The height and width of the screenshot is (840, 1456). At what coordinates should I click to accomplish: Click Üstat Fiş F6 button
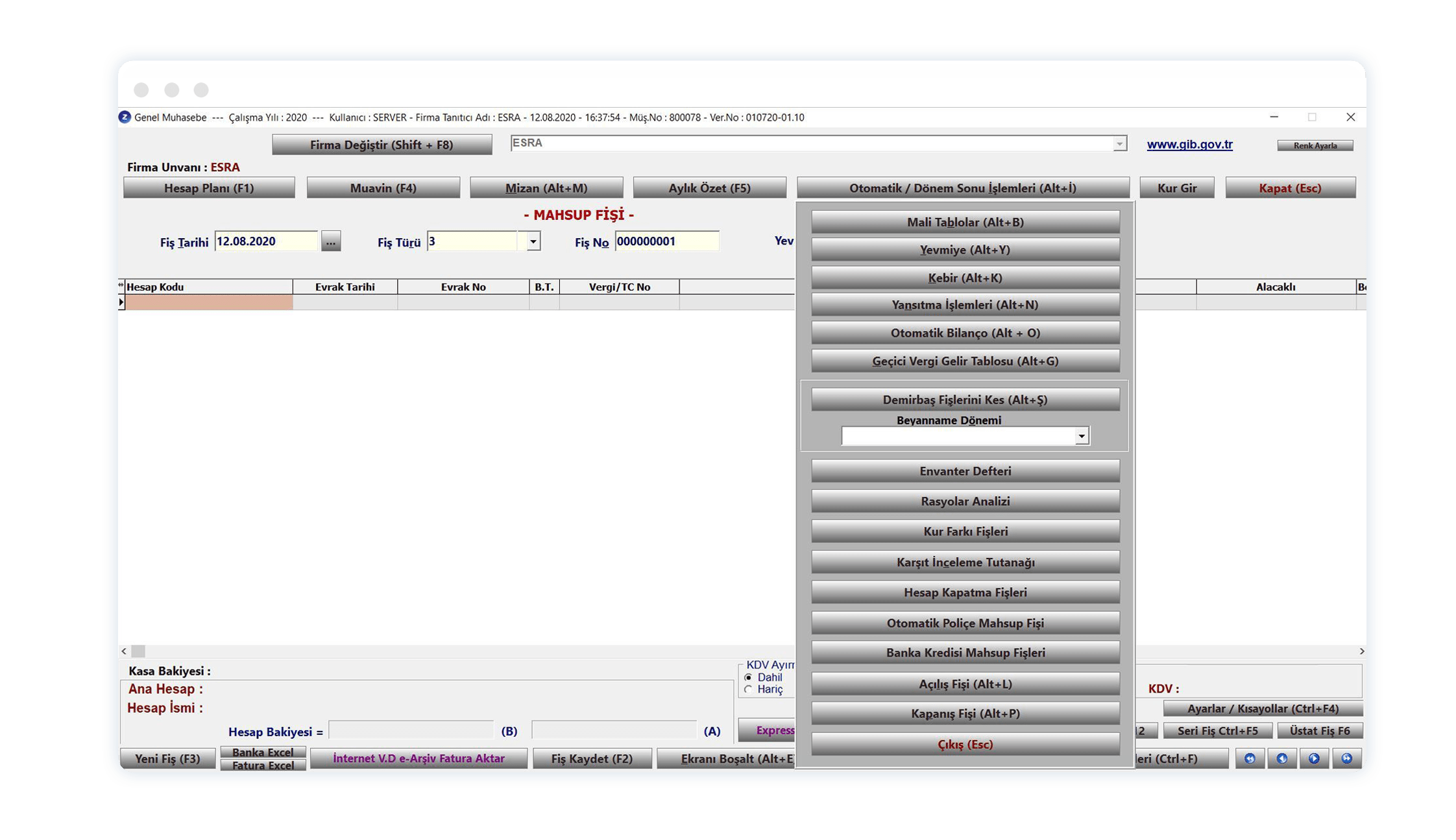coord(1319,730)
